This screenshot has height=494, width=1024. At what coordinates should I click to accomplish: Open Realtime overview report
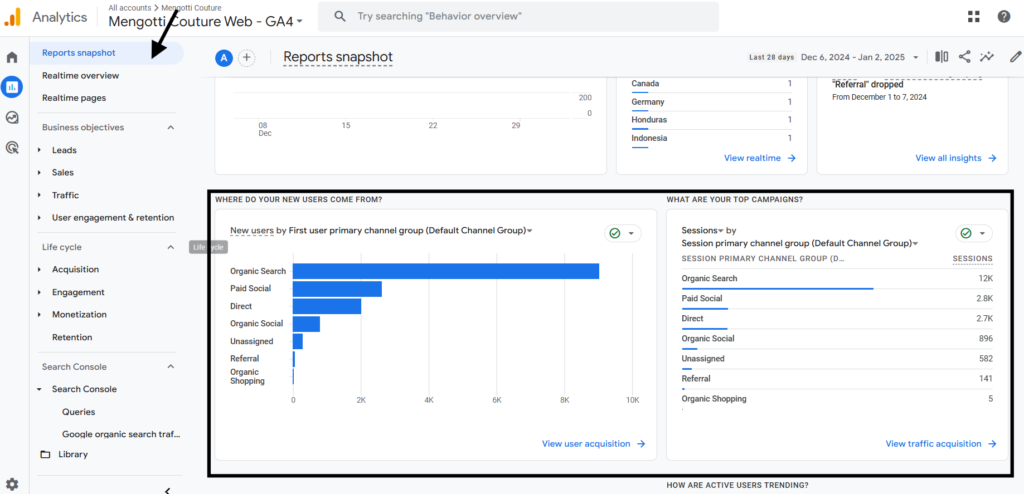pos(80,76)
